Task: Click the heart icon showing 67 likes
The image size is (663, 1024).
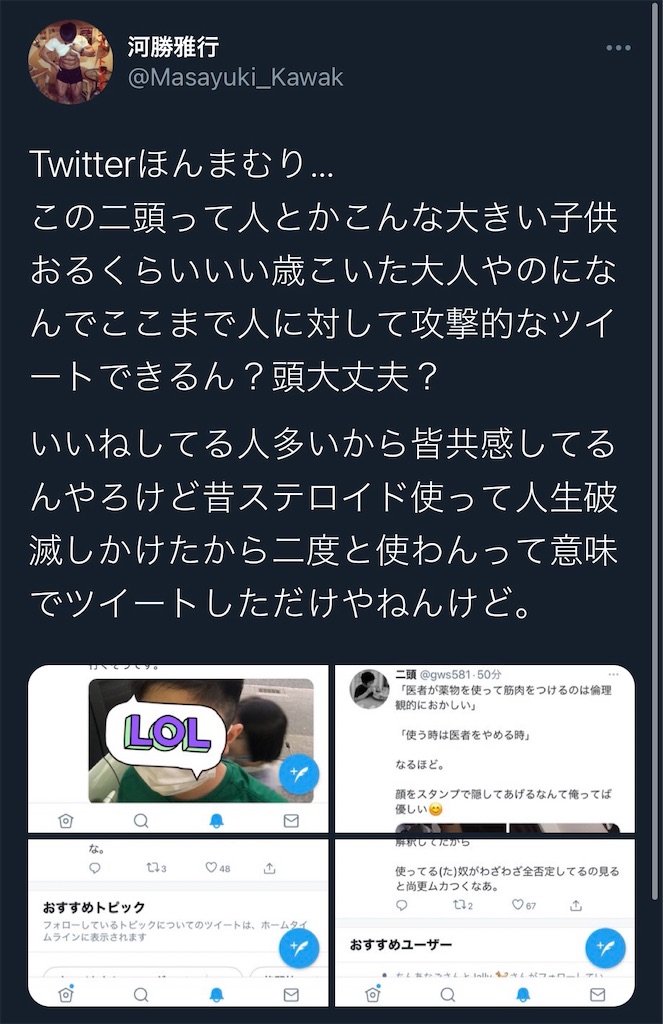Action: tap(517, 904)
